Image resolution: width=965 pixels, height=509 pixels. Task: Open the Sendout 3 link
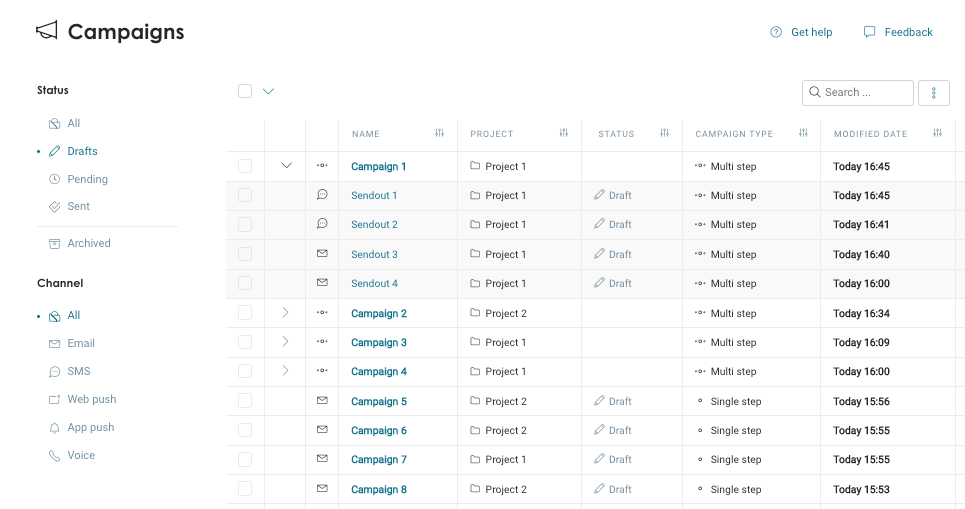click(x=374, y=254)
